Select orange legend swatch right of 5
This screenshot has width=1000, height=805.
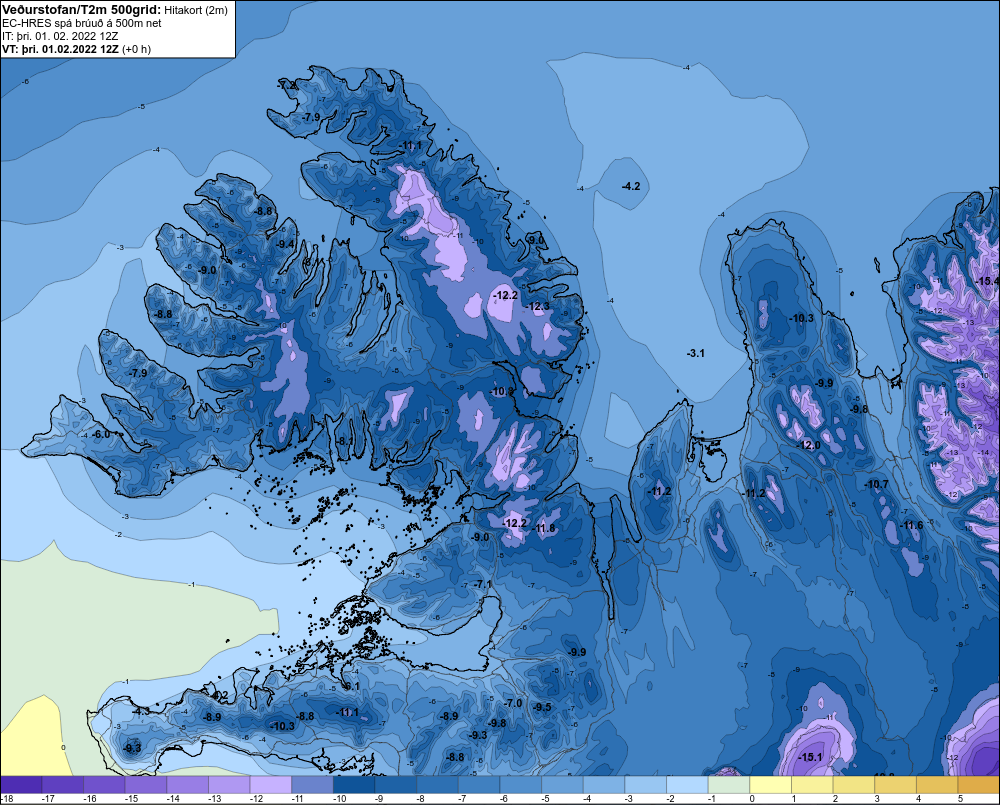point(979,785)
